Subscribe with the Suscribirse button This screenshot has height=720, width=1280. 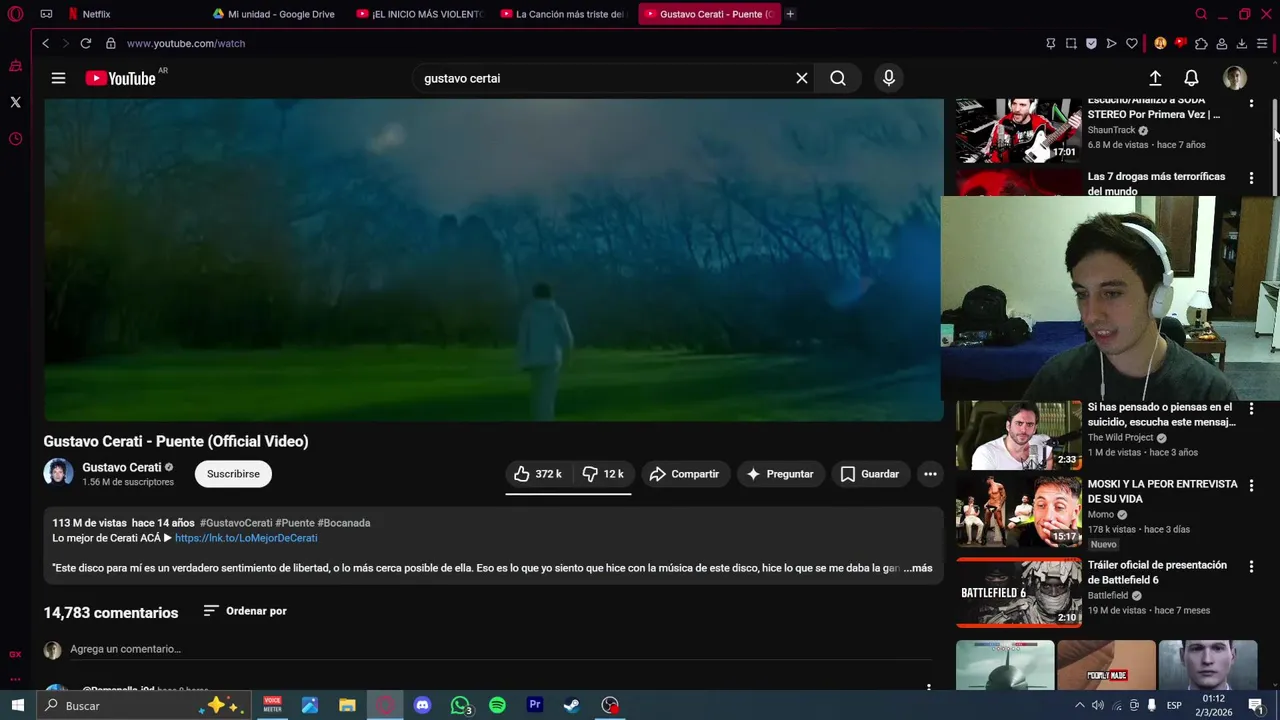point(233,474)
